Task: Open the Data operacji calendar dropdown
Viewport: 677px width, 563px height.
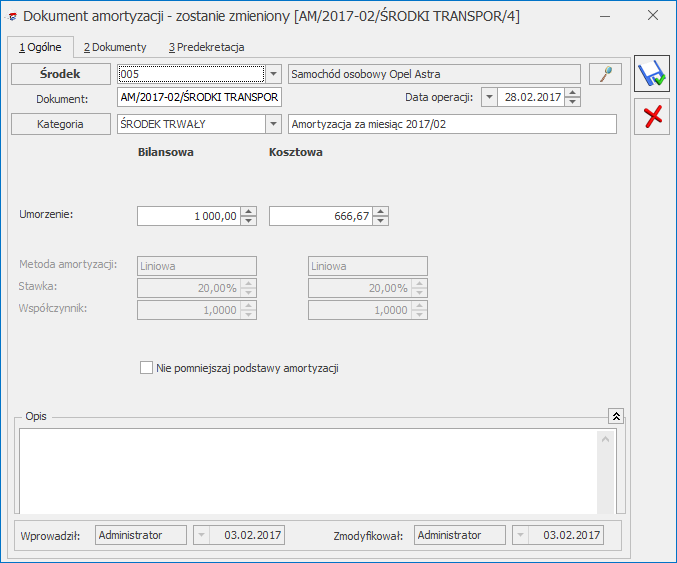Action: tap(489, 97)
